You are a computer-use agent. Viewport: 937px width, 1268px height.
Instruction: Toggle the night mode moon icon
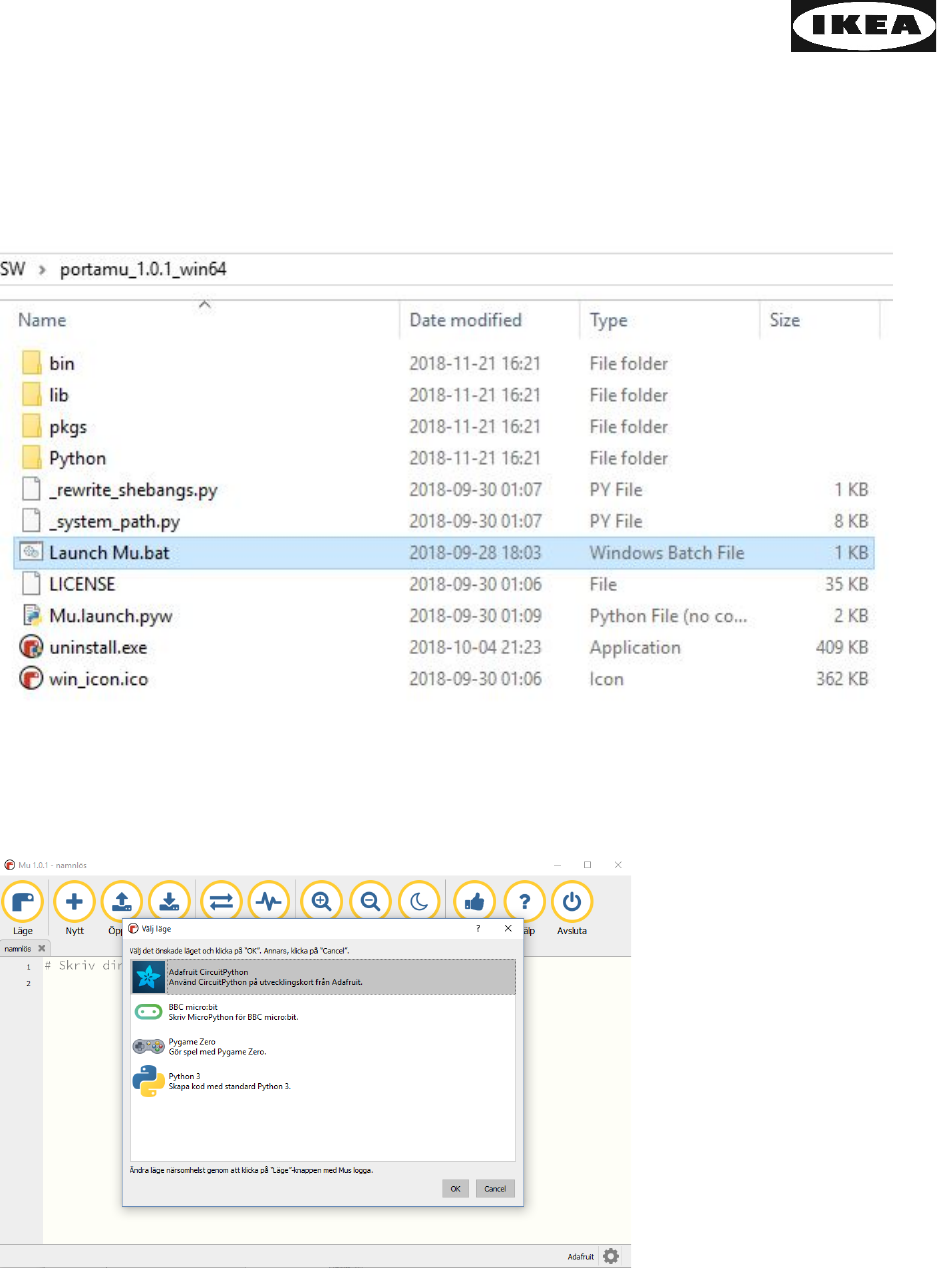[x=419, y=901]
